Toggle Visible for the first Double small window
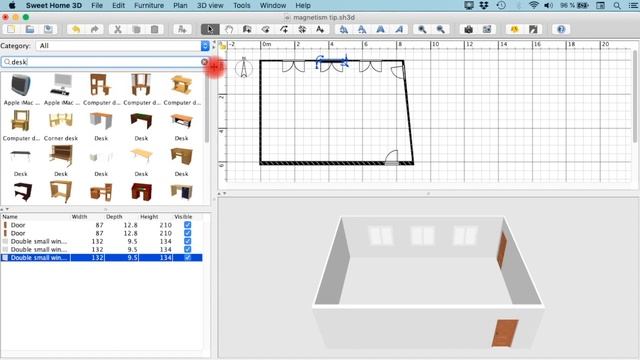 coord(187,241)
